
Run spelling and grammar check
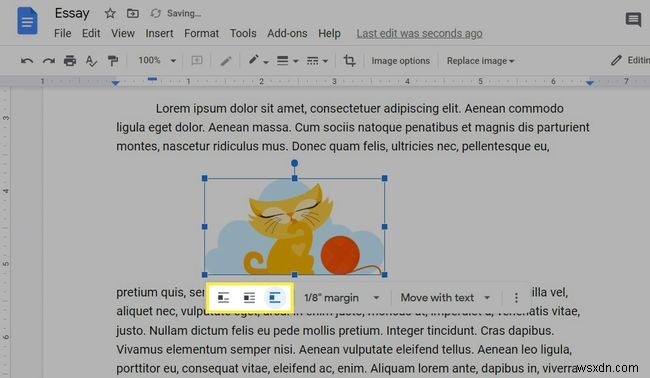pyautogui.click(x=91, y=61)
